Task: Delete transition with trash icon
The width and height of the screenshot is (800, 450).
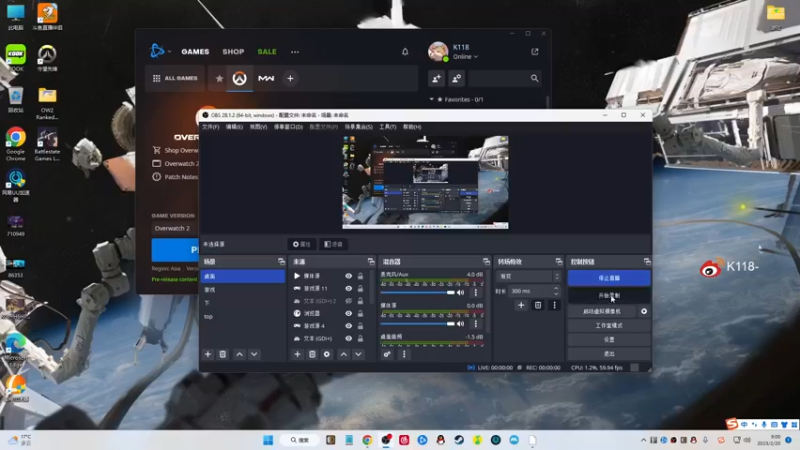Action: tap(538, 305)
